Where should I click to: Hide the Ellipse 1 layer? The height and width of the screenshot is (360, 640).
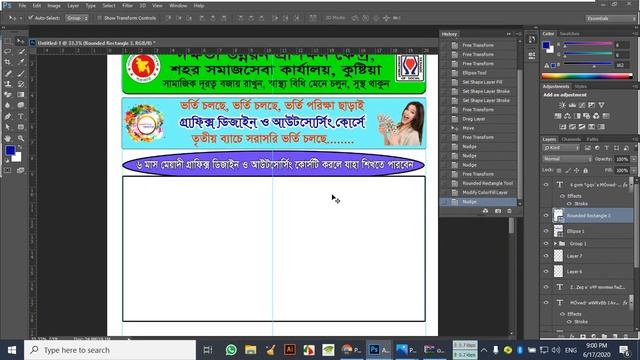tap(546, 231)
